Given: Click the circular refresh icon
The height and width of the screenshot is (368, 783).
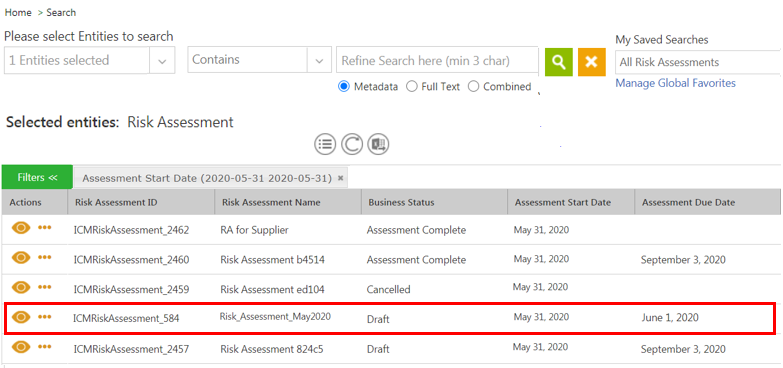Looking at the screenshot, I should tap(352, 144).
